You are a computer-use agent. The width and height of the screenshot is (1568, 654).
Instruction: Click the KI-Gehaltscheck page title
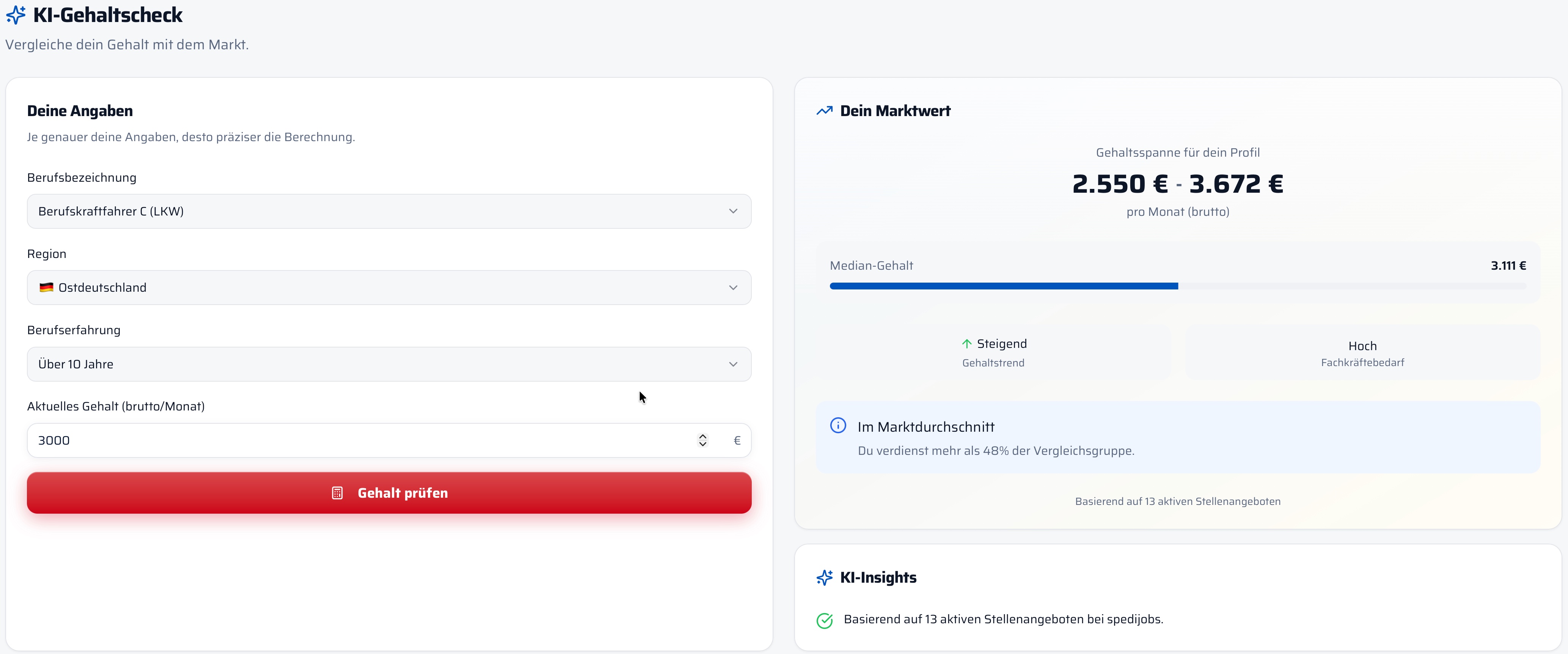tap(108, 15)
